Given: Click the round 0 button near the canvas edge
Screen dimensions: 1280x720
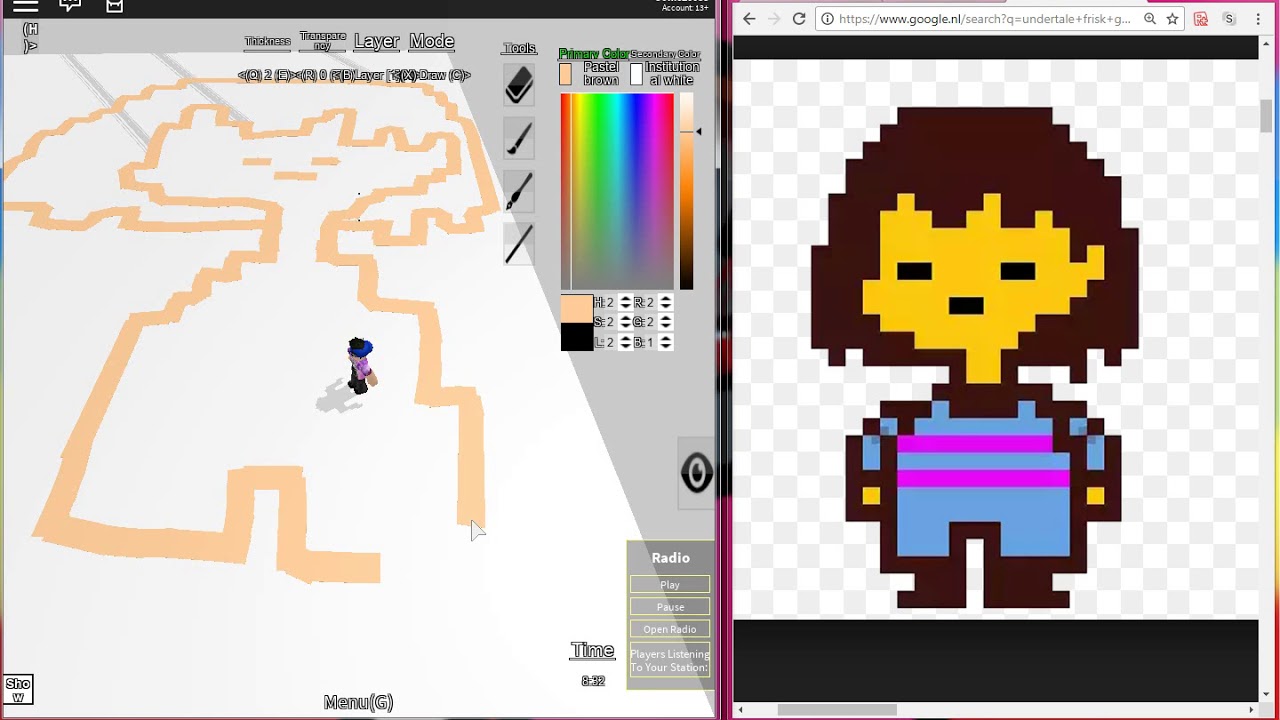Looking at the screenshot, I should click(x=696, y=472).
